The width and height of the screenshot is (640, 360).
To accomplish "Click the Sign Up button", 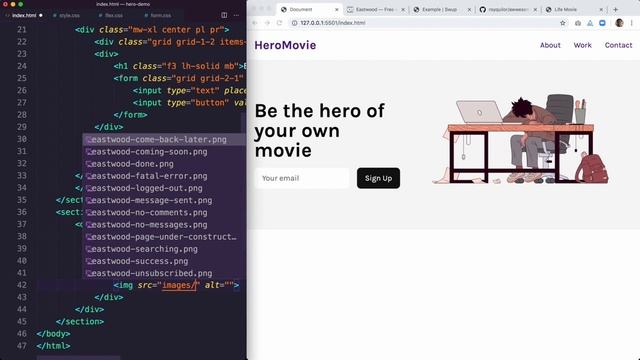I will click(378, 178).
